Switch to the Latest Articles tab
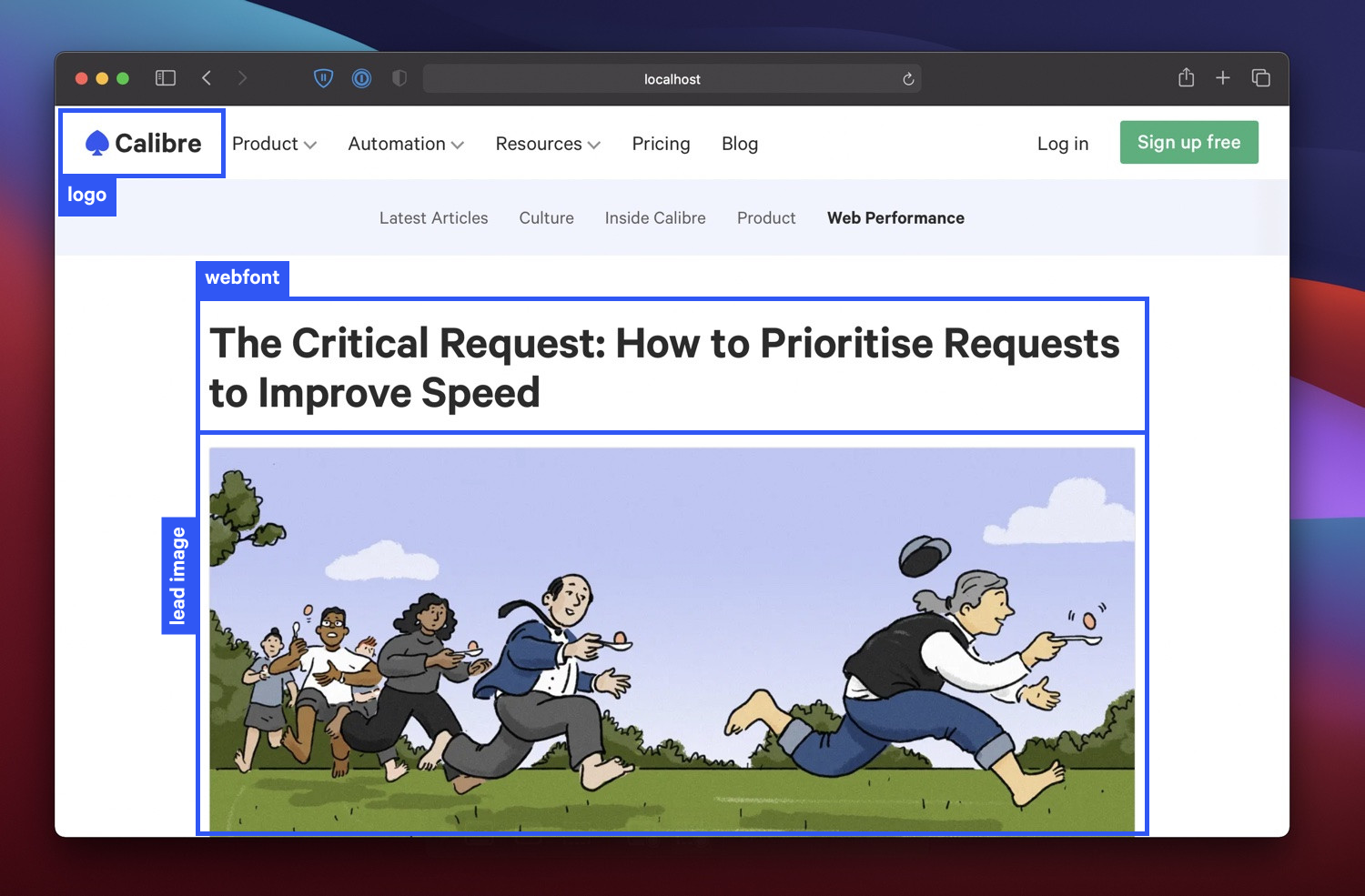 (x=433, y=217)
